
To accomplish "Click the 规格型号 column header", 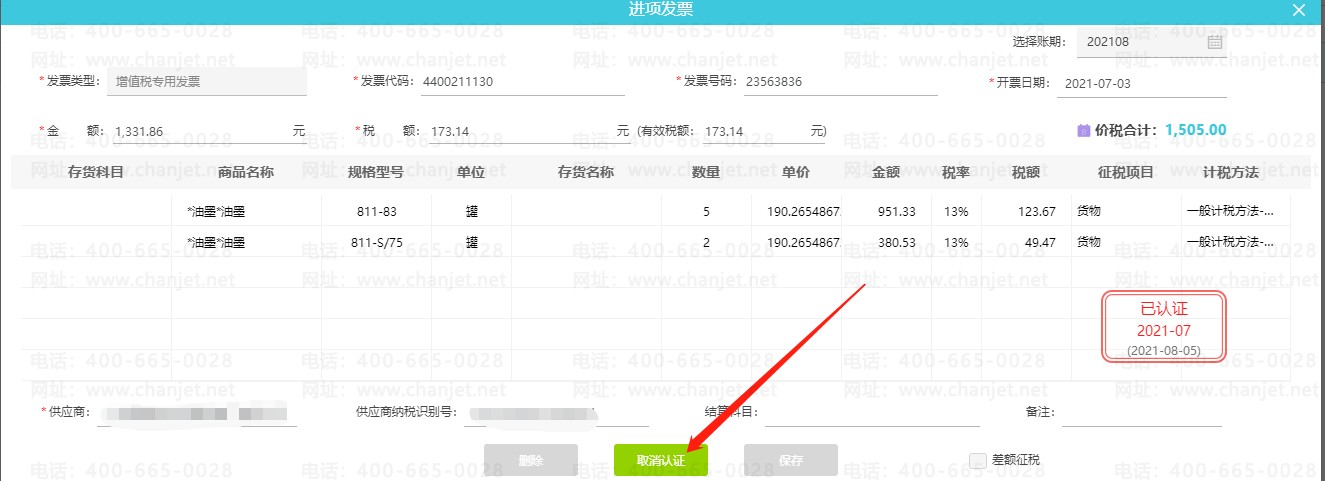I will [x=376, y=173].
